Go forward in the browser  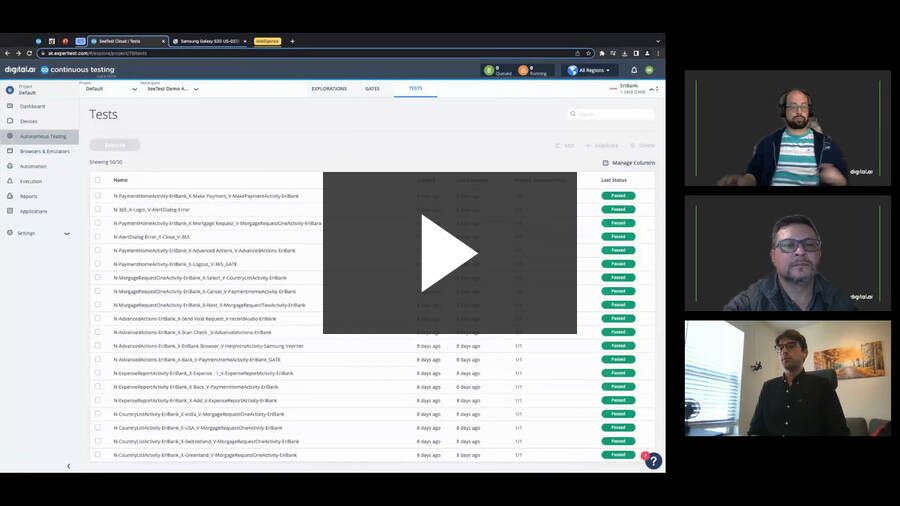coord(18,53)
